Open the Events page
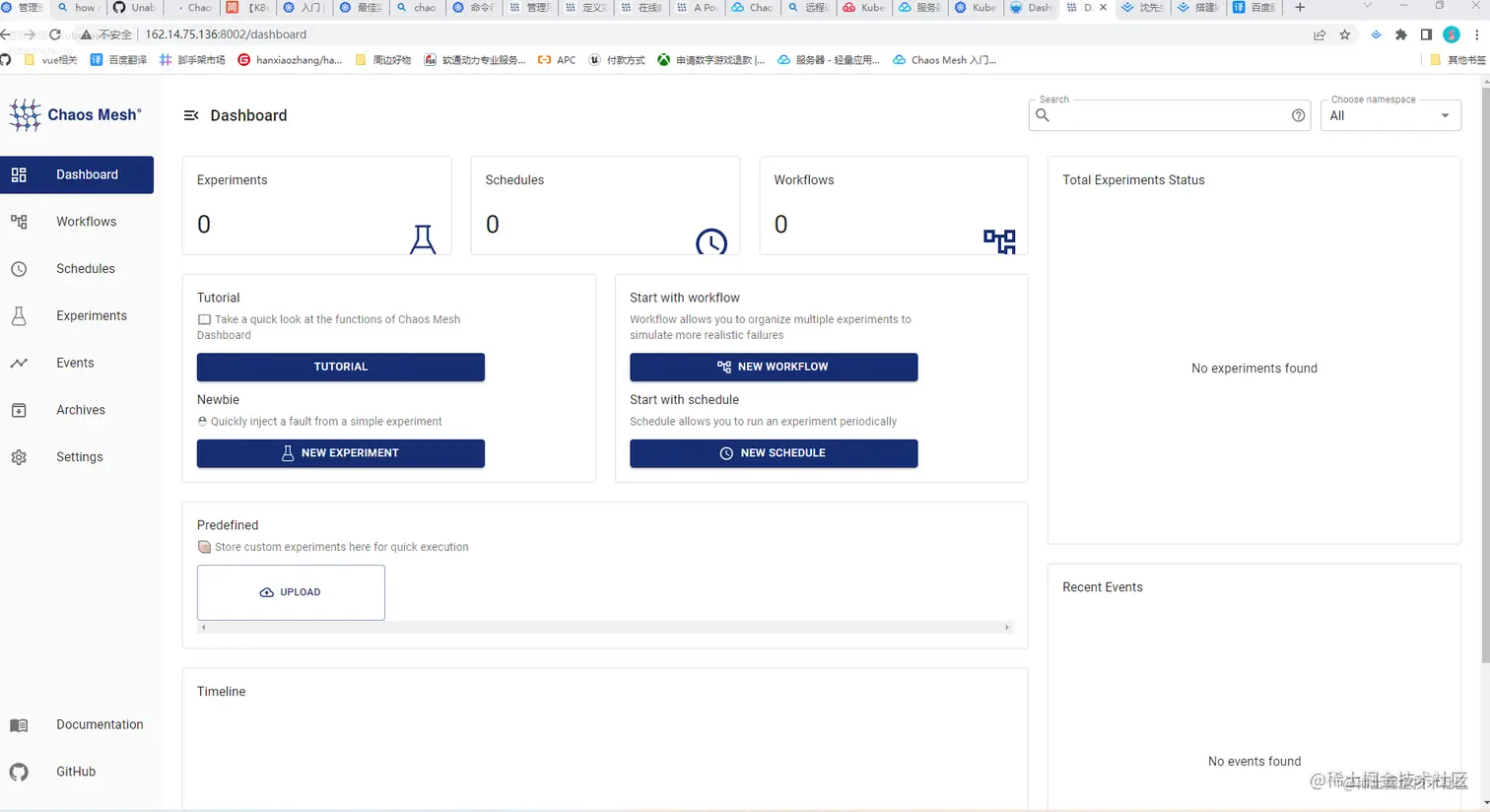The width and height of the screenshot is (1490, 812). 77,364
